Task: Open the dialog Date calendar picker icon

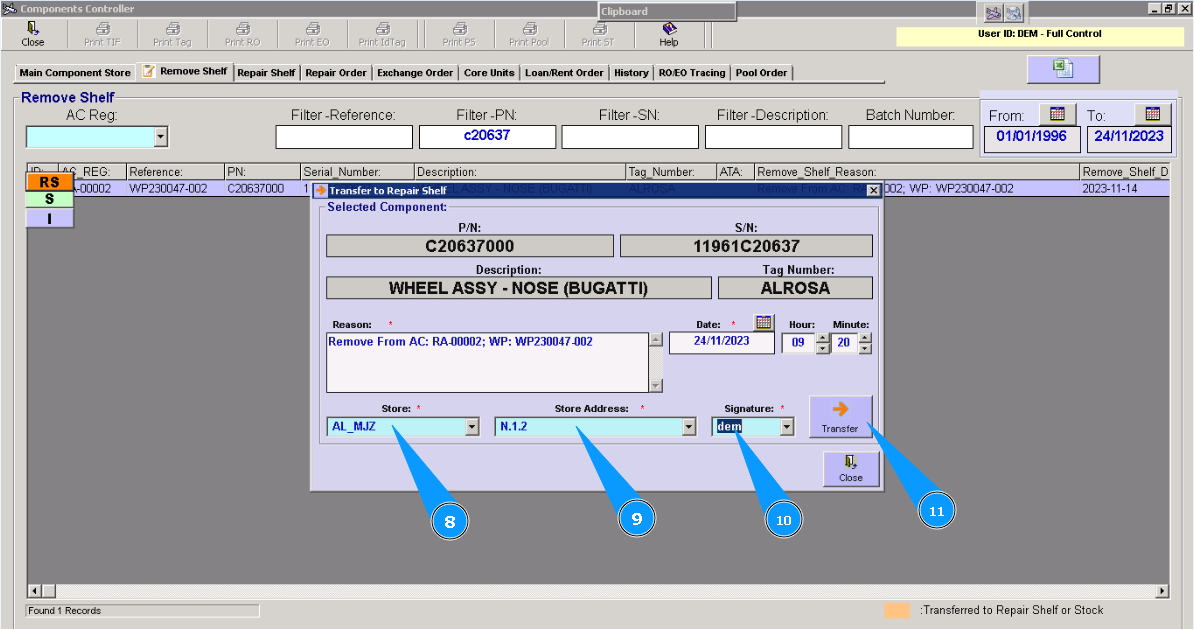Action: [x=764, y=322]
